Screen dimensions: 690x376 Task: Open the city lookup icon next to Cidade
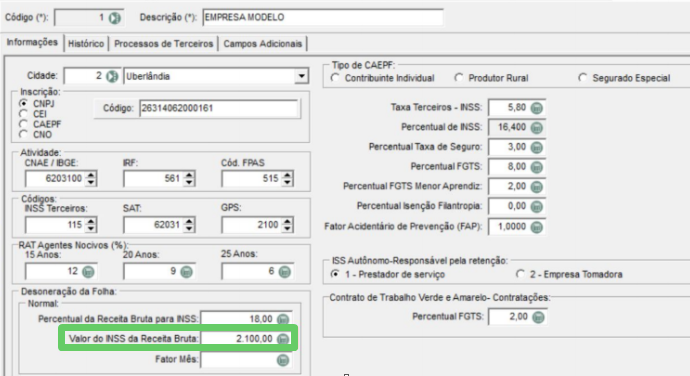click(112, 77)
